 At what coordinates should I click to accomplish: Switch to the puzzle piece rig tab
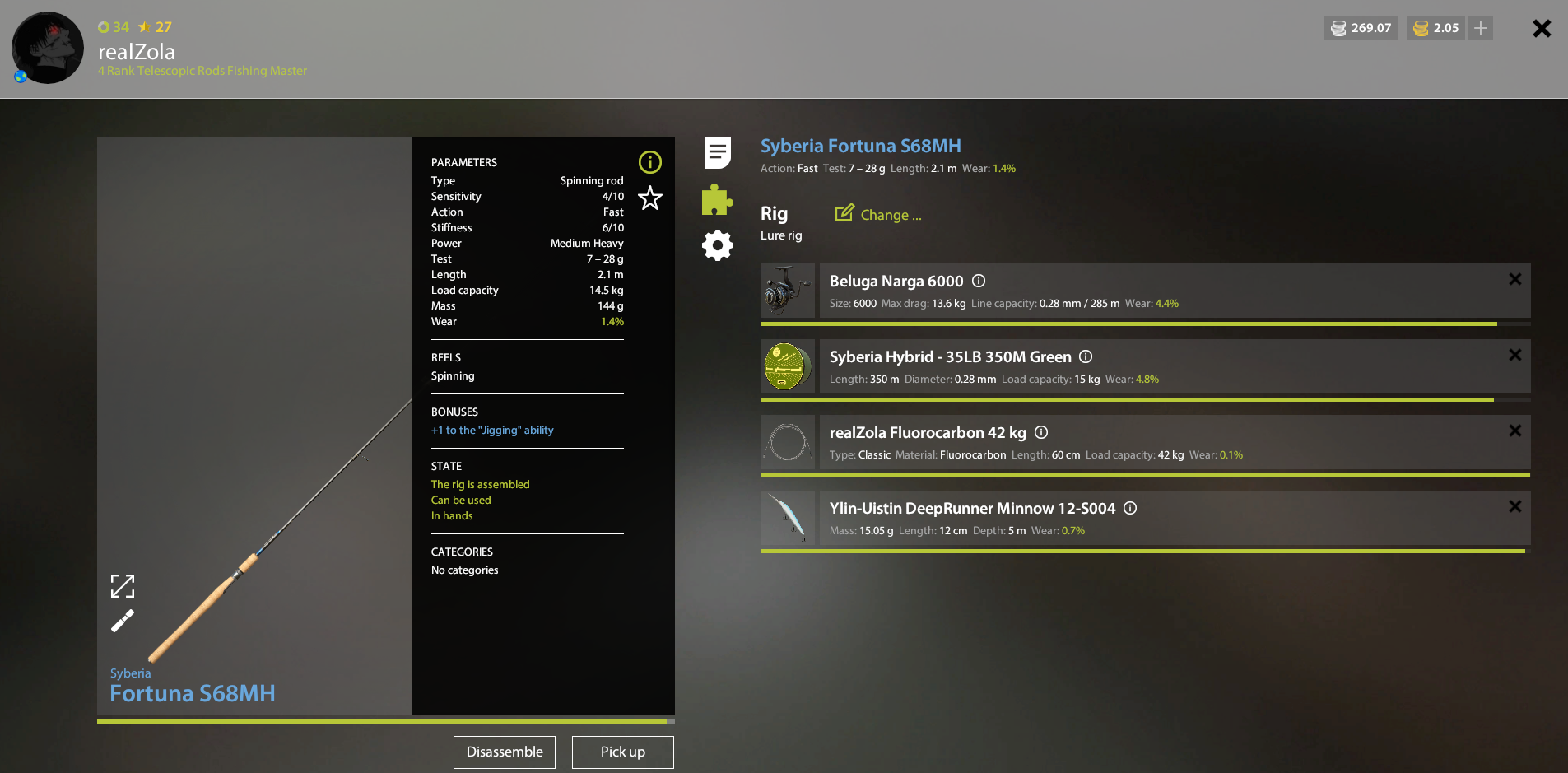point(717,200)
